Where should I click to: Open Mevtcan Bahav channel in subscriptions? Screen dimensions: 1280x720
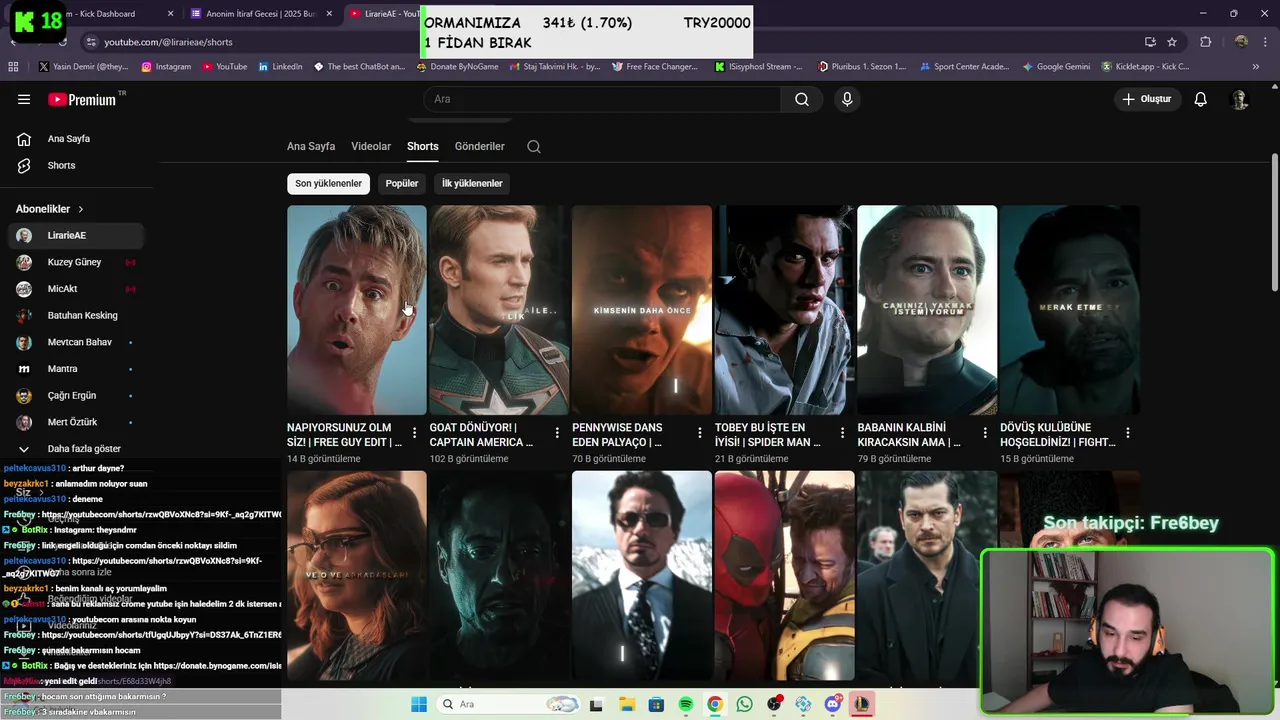76,342
